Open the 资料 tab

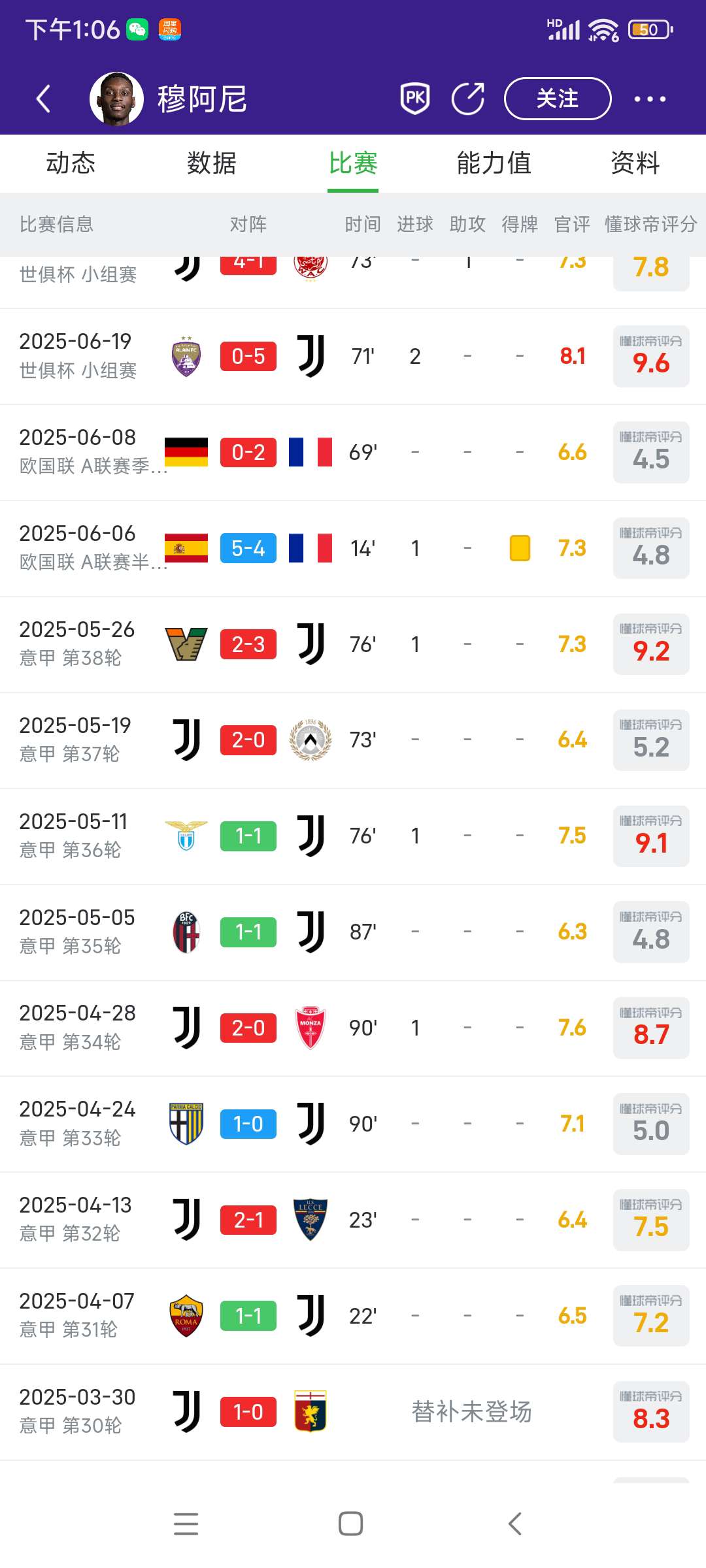635,163
